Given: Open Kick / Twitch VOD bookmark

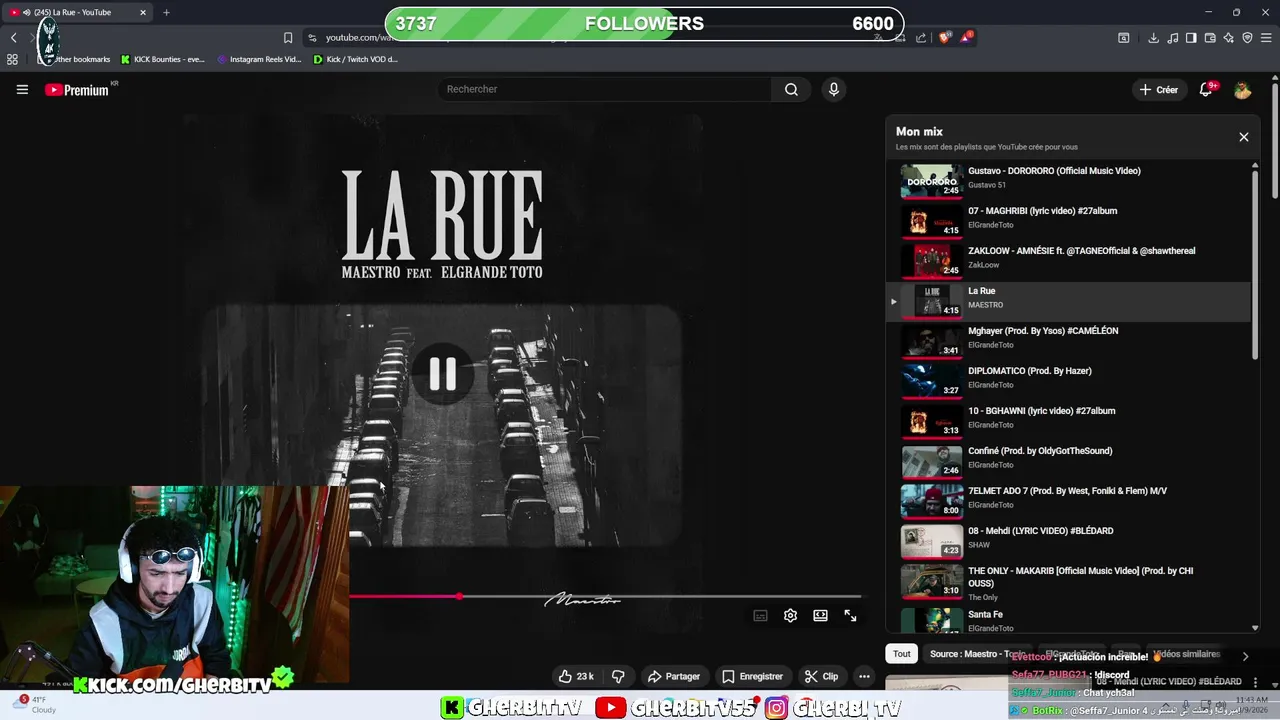Looking at the screenshot, I should pyautogui.click(x=355, y=59).
